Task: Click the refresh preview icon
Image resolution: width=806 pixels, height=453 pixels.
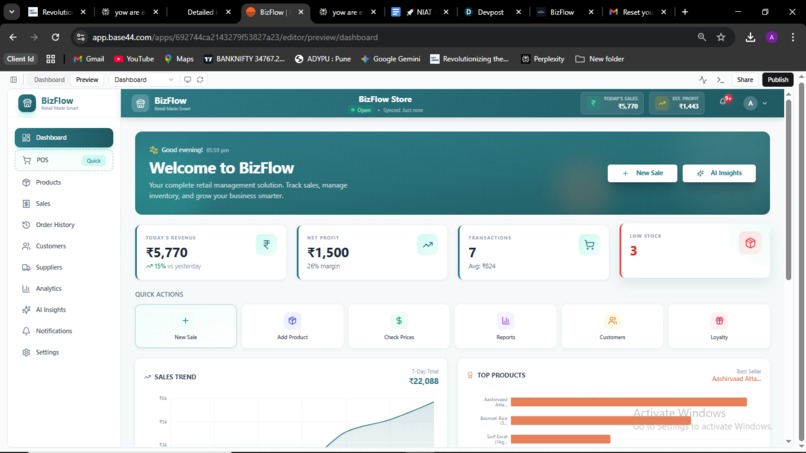Action: [x=200, y=80]
